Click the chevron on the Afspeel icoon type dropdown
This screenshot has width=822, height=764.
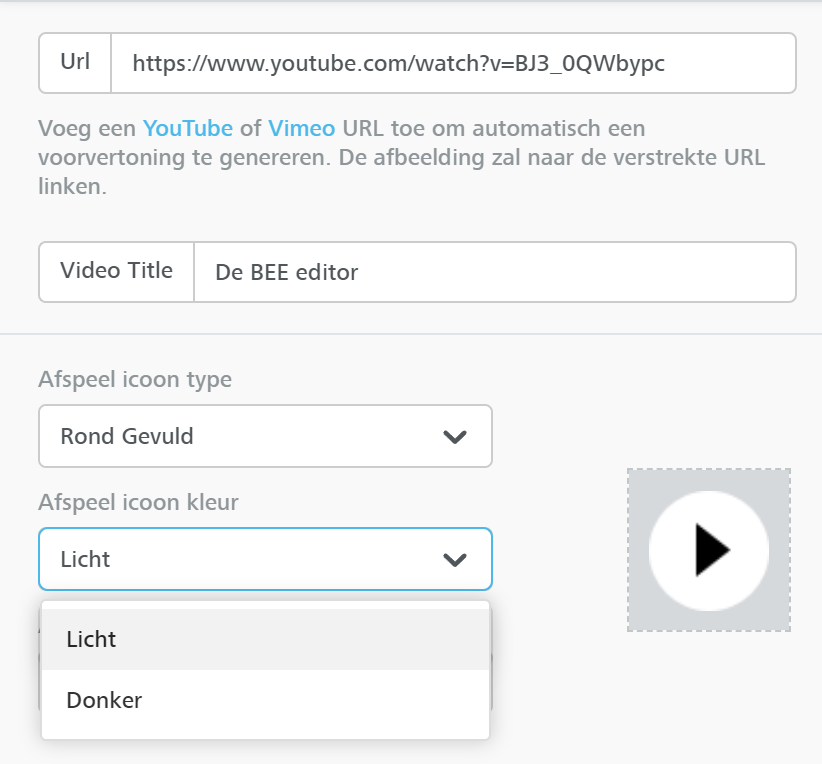pyautogui.click(x=455, y=436)
